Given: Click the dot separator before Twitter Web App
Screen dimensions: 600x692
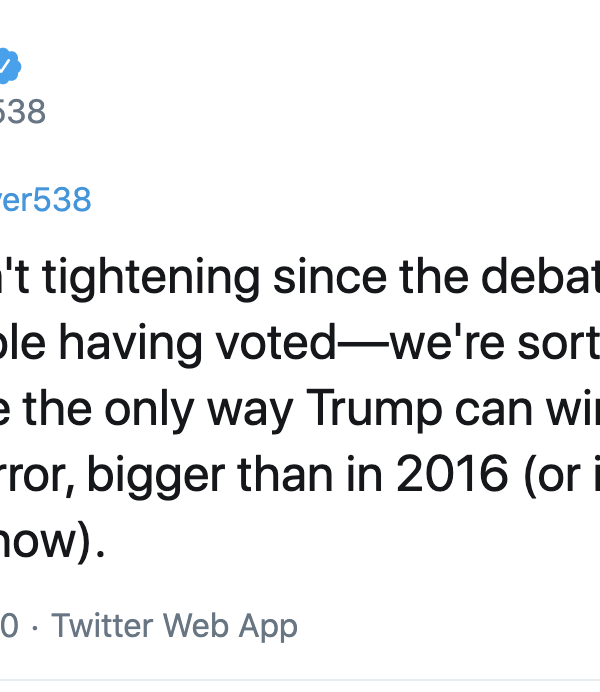Looking at the screenshot, I should [x=35, y=627].
